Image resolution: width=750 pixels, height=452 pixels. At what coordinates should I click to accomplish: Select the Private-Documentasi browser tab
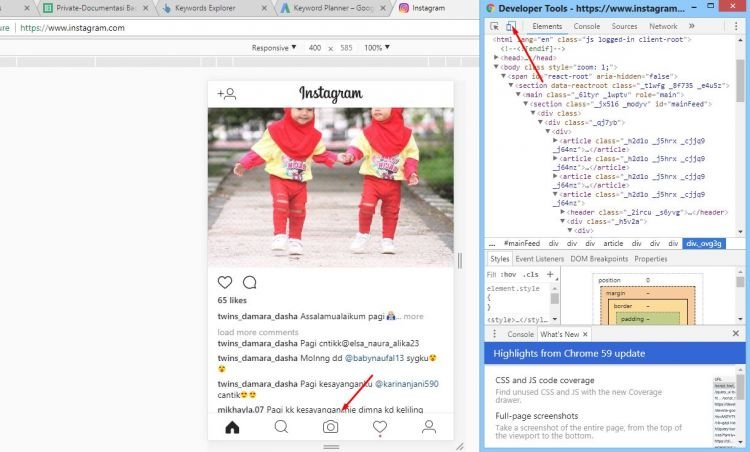pyautogui.click(x=95, y=8)
